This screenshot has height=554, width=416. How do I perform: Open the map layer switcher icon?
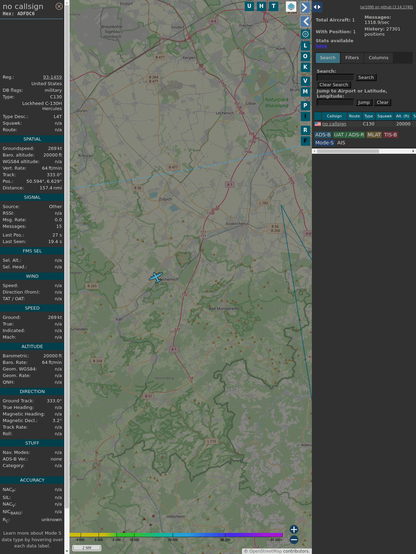(x=291, y=7)
